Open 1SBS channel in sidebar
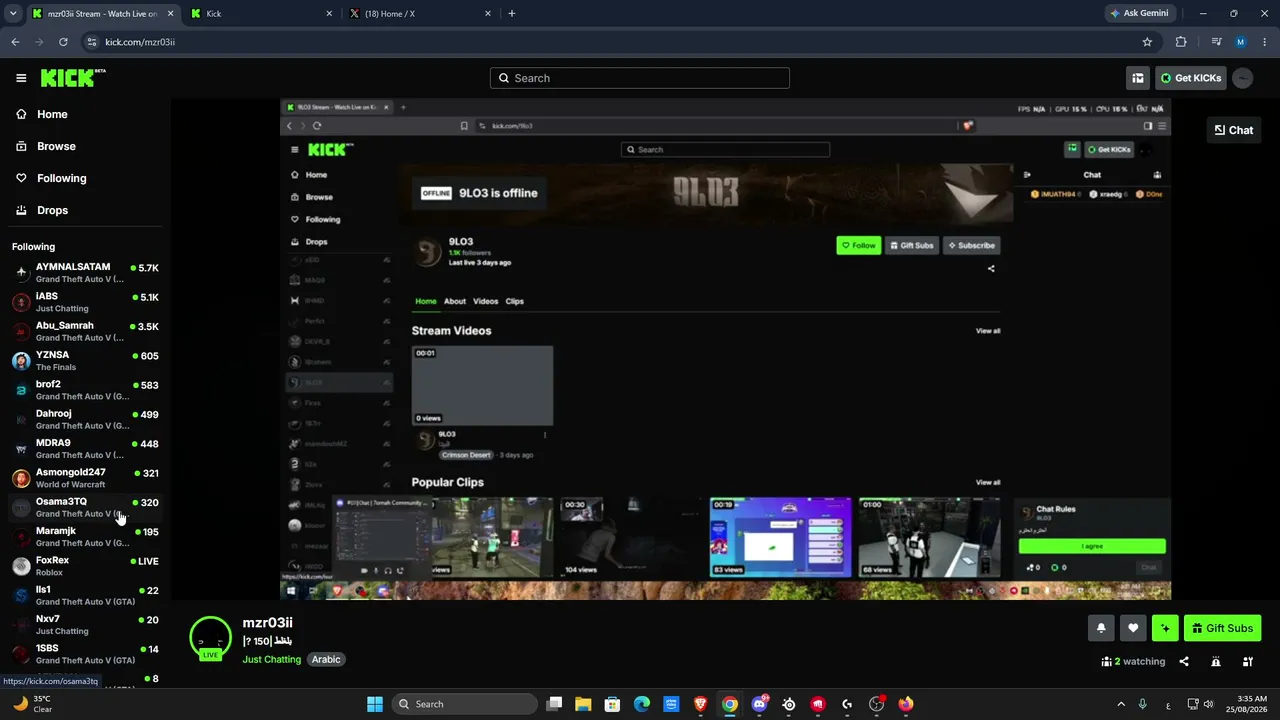Viewport: 1280px width, 720px height. [85, 654]
